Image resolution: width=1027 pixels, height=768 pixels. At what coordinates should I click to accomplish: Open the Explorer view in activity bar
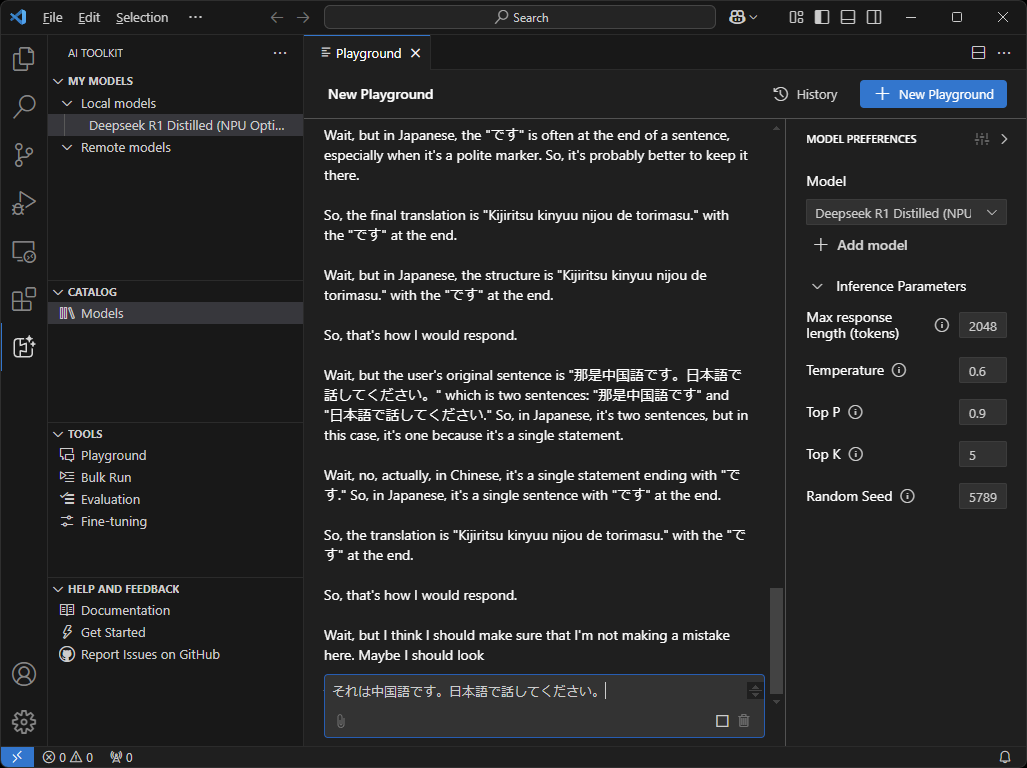click(24, 60)
